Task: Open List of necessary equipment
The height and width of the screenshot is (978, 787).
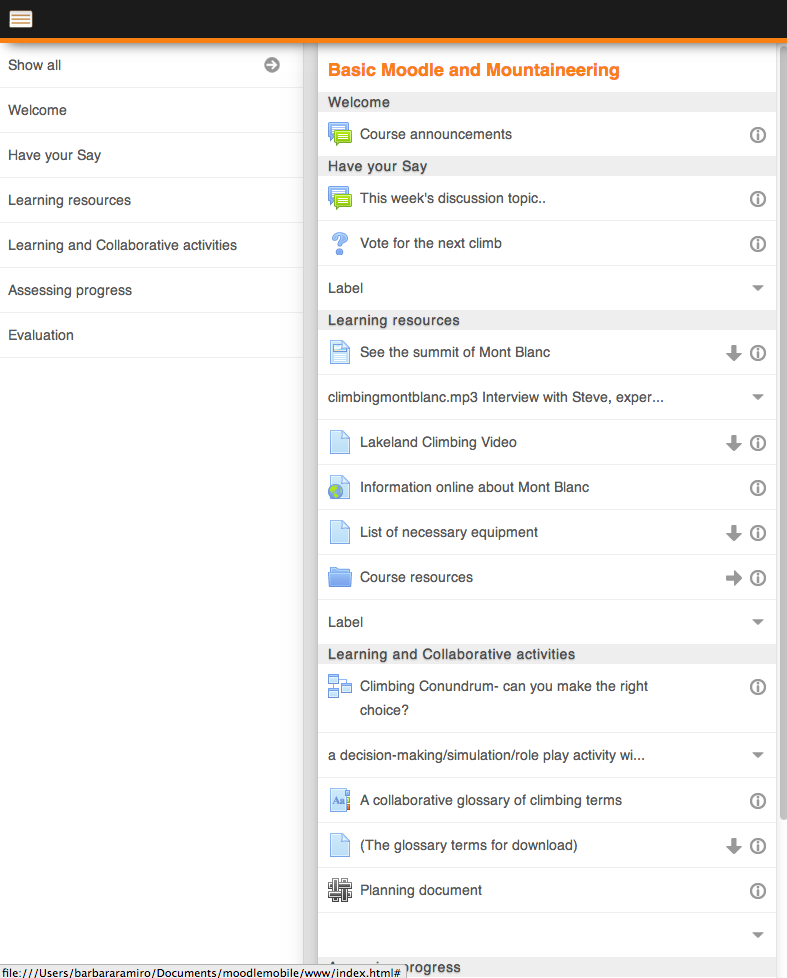Action: click(448, 532)
